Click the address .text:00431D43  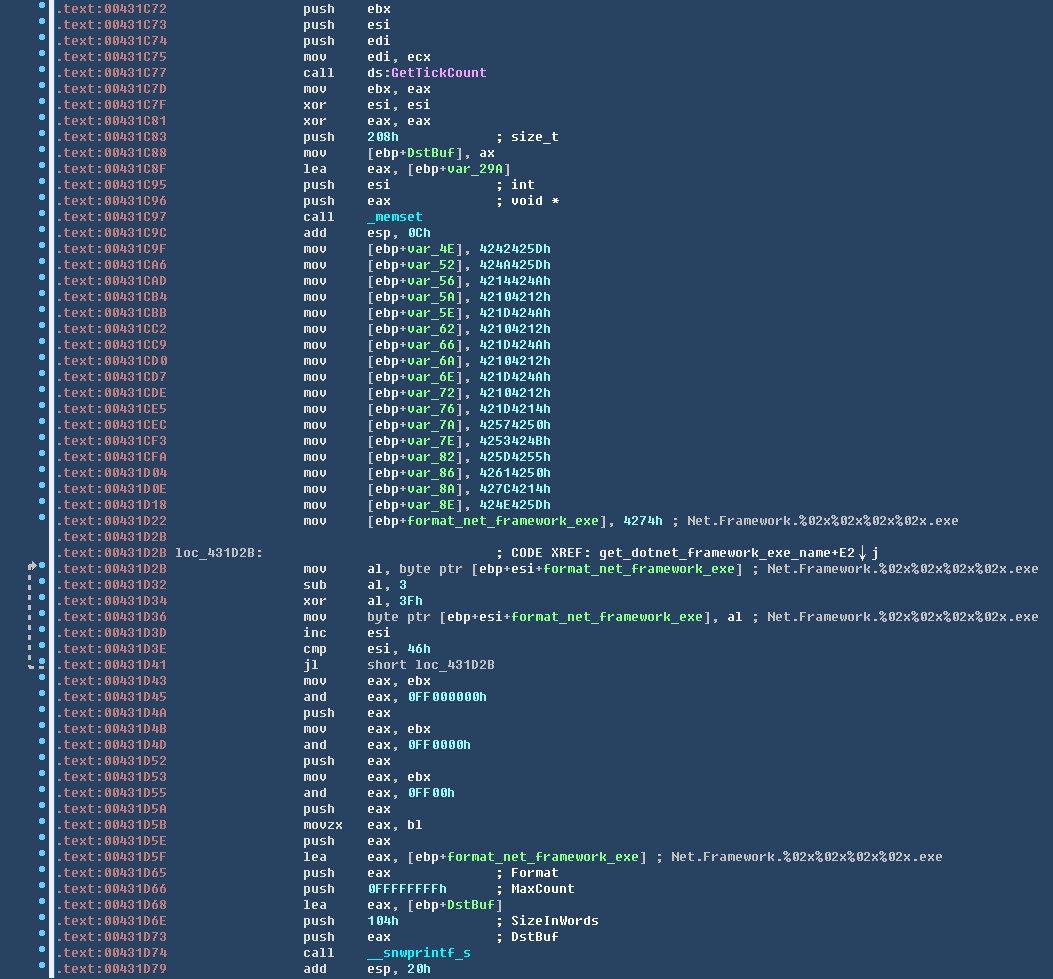tap(111, 681)
